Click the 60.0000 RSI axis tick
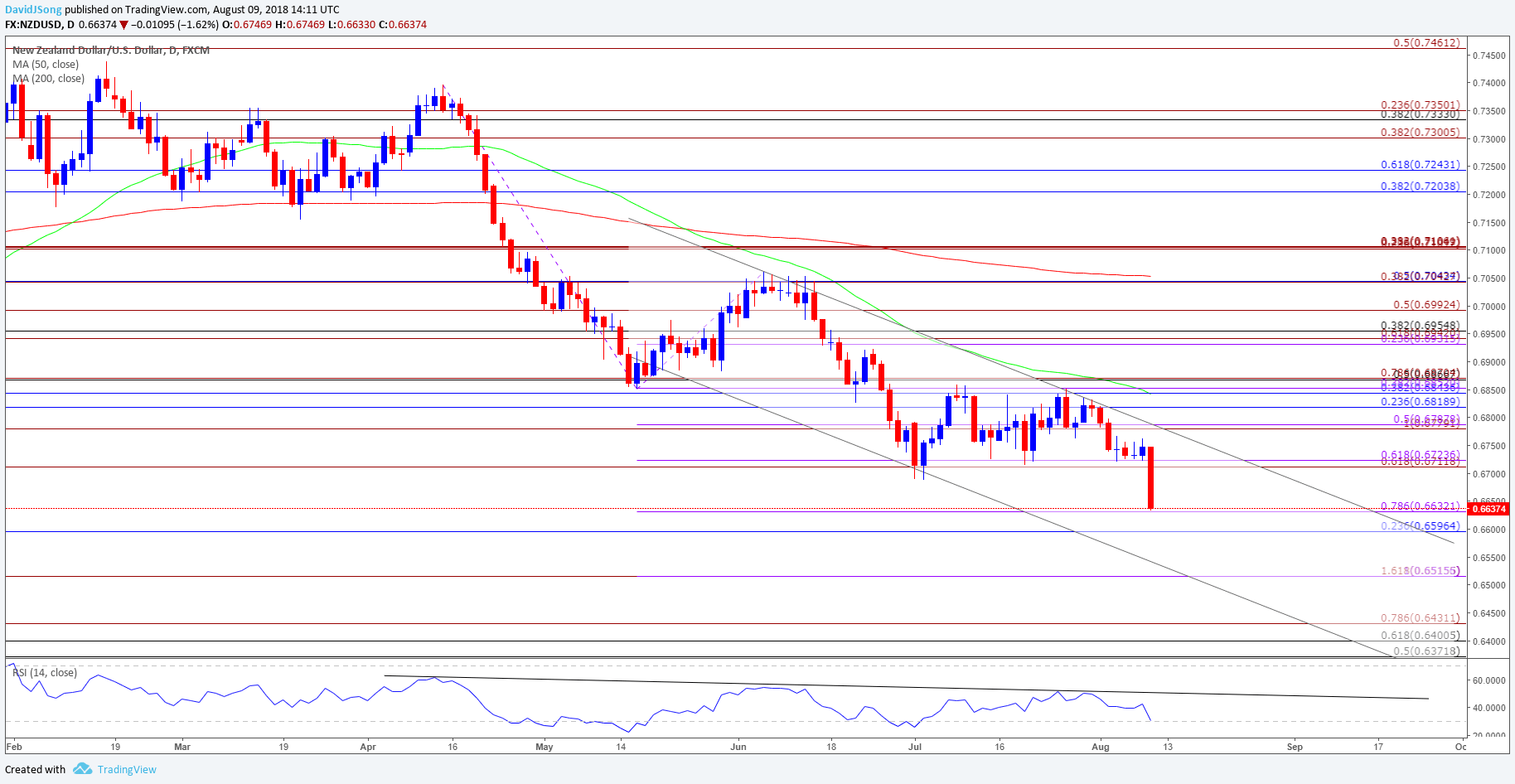Image resolution: width=1515 pixels, height=784 pixels. 1489,680
